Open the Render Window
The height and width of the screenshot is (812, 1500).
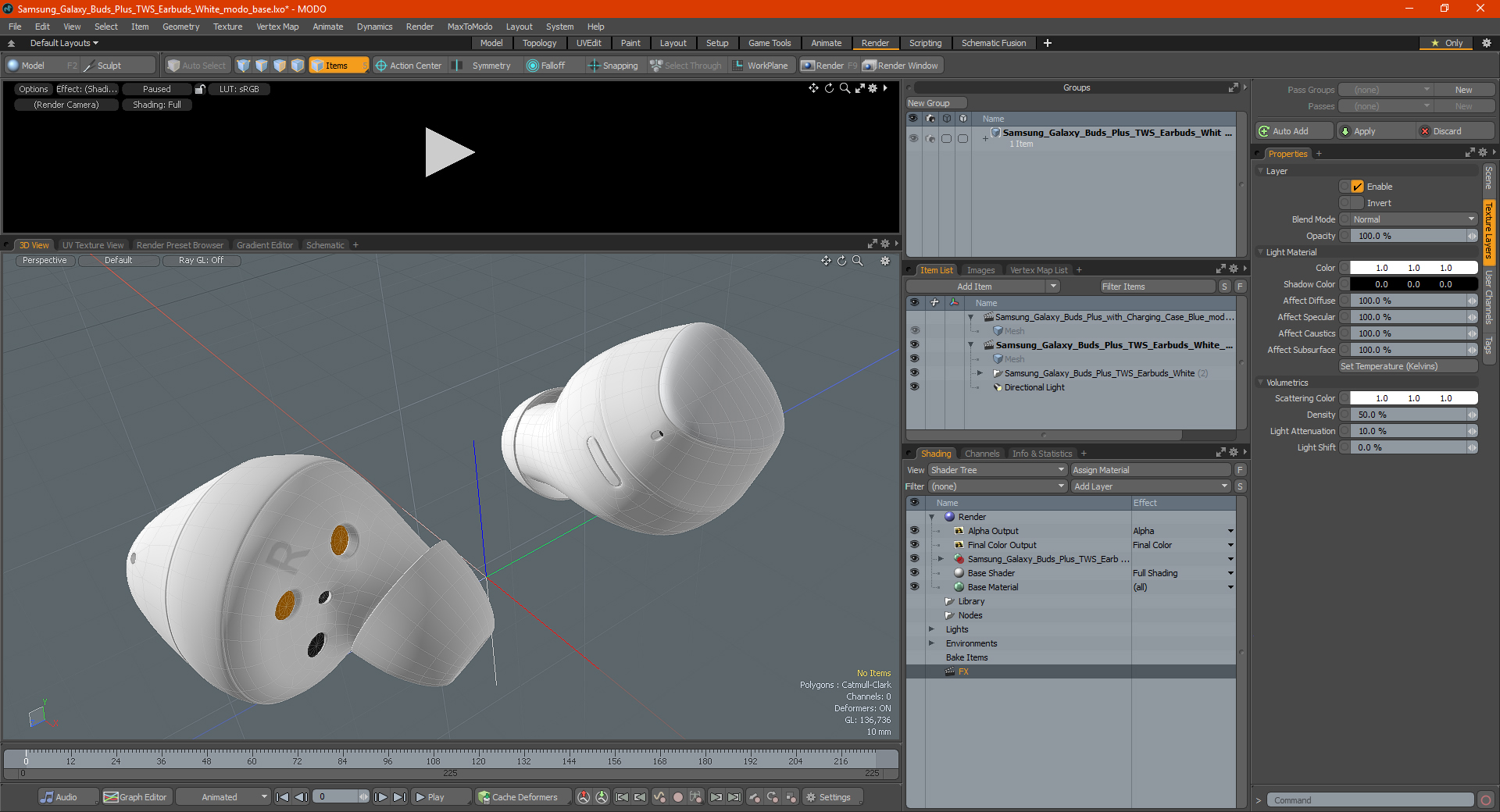click(x=901, y=66)
